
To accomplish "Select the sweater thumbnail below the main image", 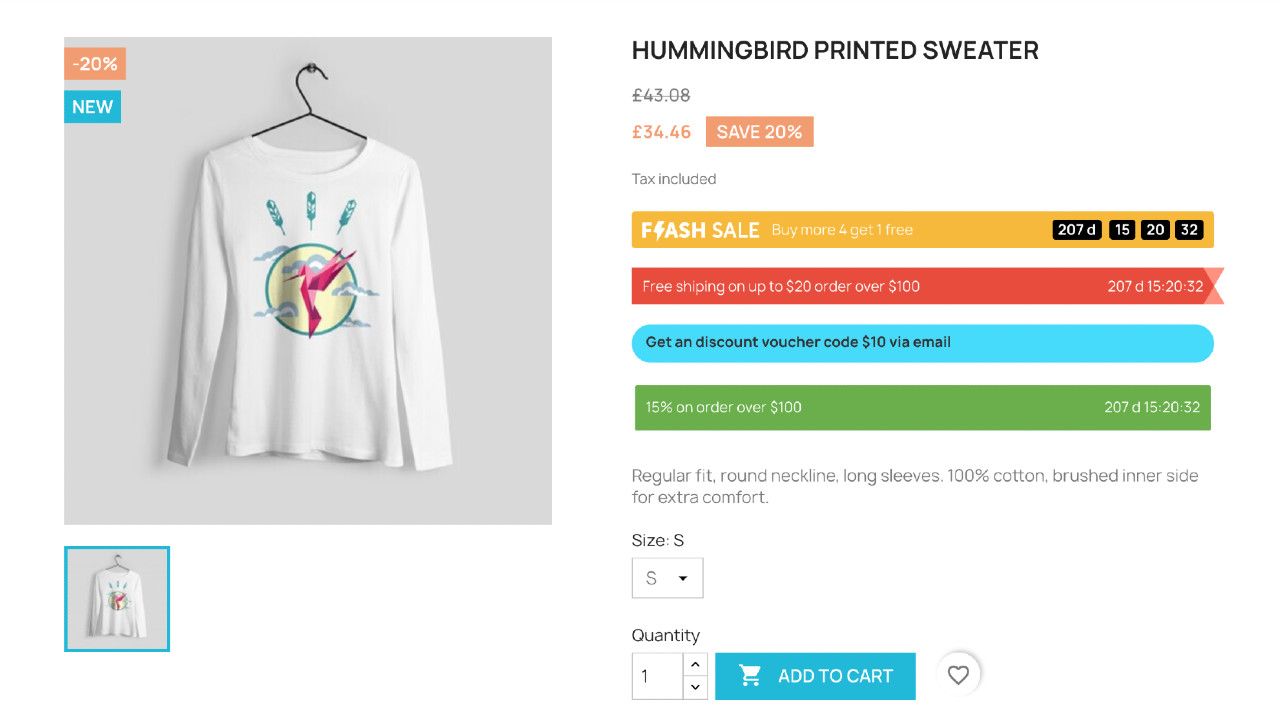I will [x=117, y=598].
